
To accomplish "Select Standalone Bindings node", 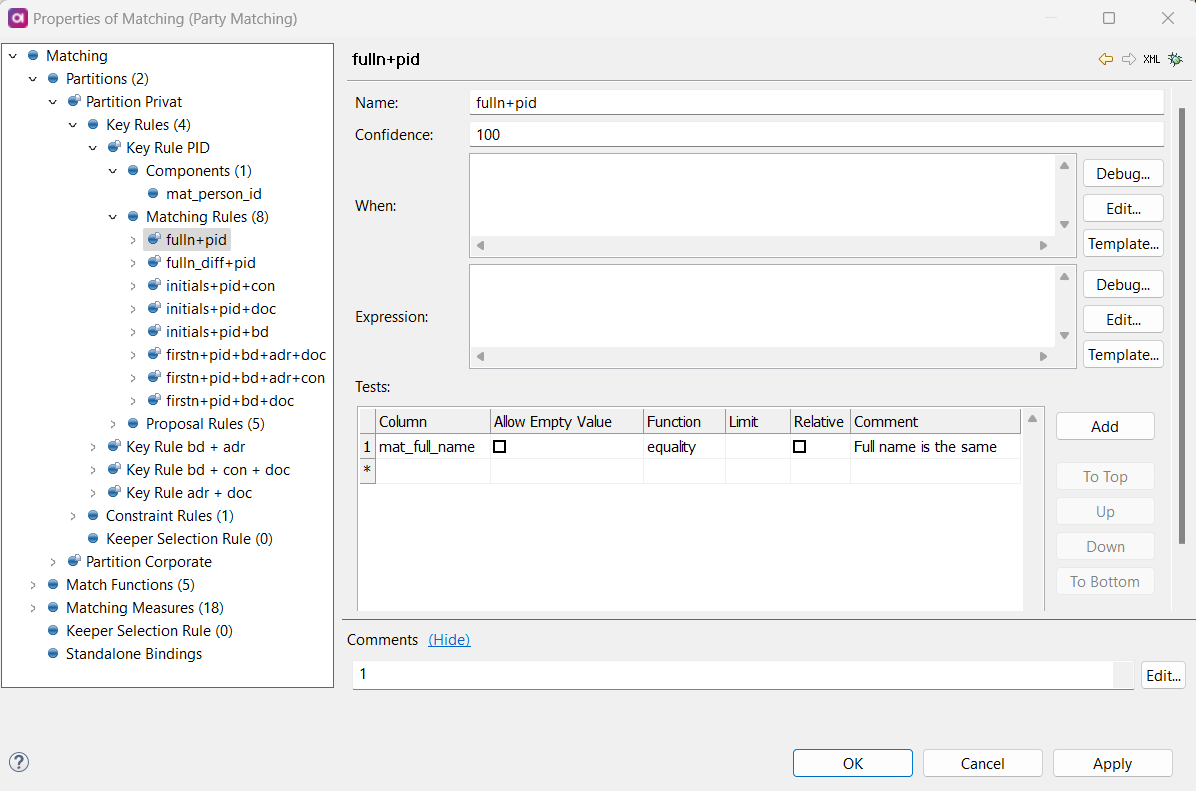I will [x=133, y=653].
